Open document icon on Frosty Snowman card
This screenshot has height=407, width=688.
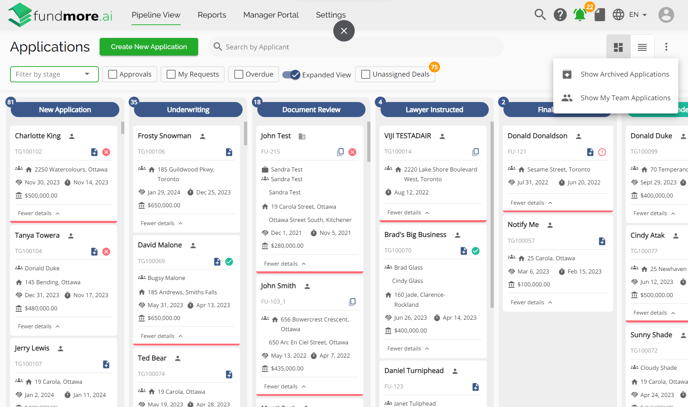229,152
